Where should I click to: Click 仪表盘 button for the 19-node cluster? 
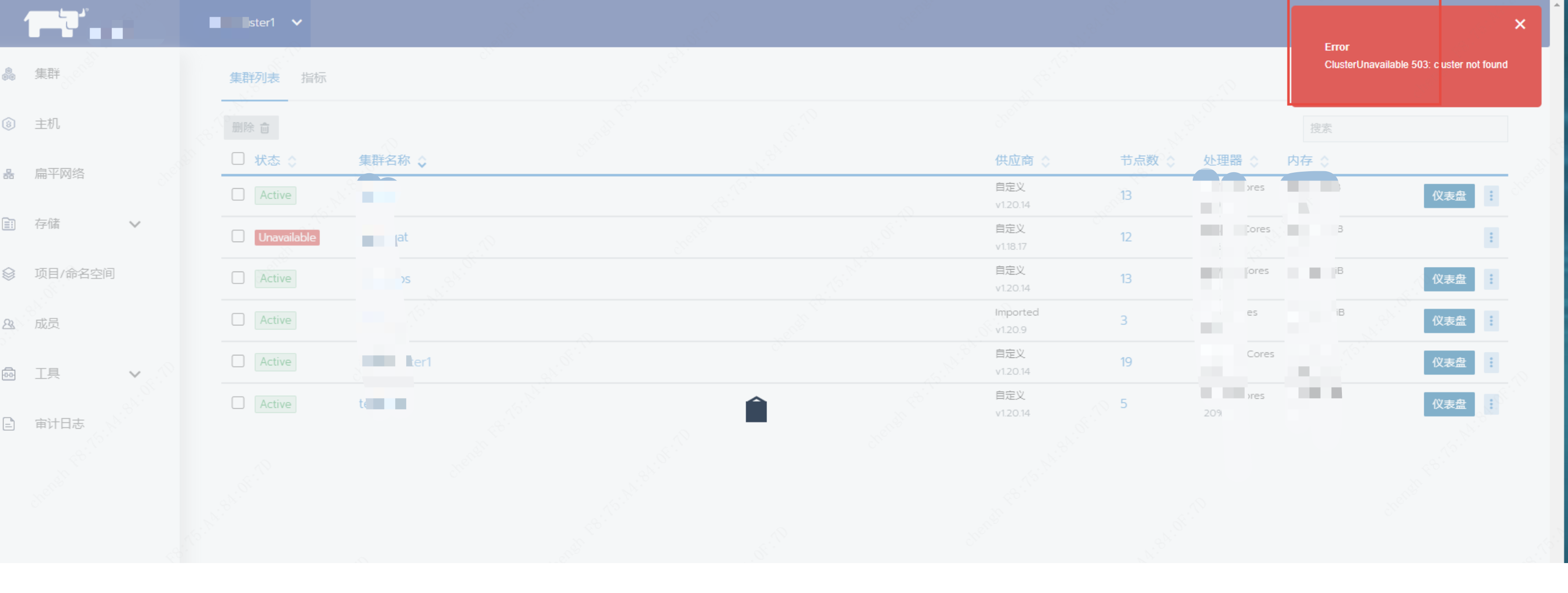coord(1448,362)
